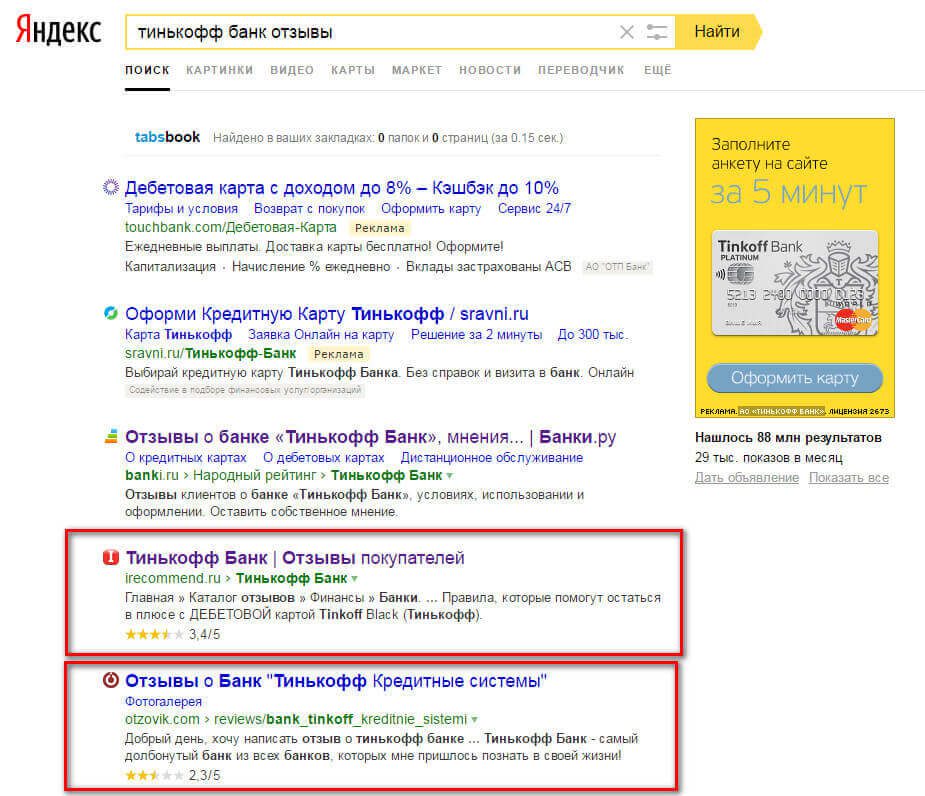The width and height of the screenshot is (925, 796).
Task: Click the irecommend.ru domain link
Action: pyautogui.click(x=173, y=578)
